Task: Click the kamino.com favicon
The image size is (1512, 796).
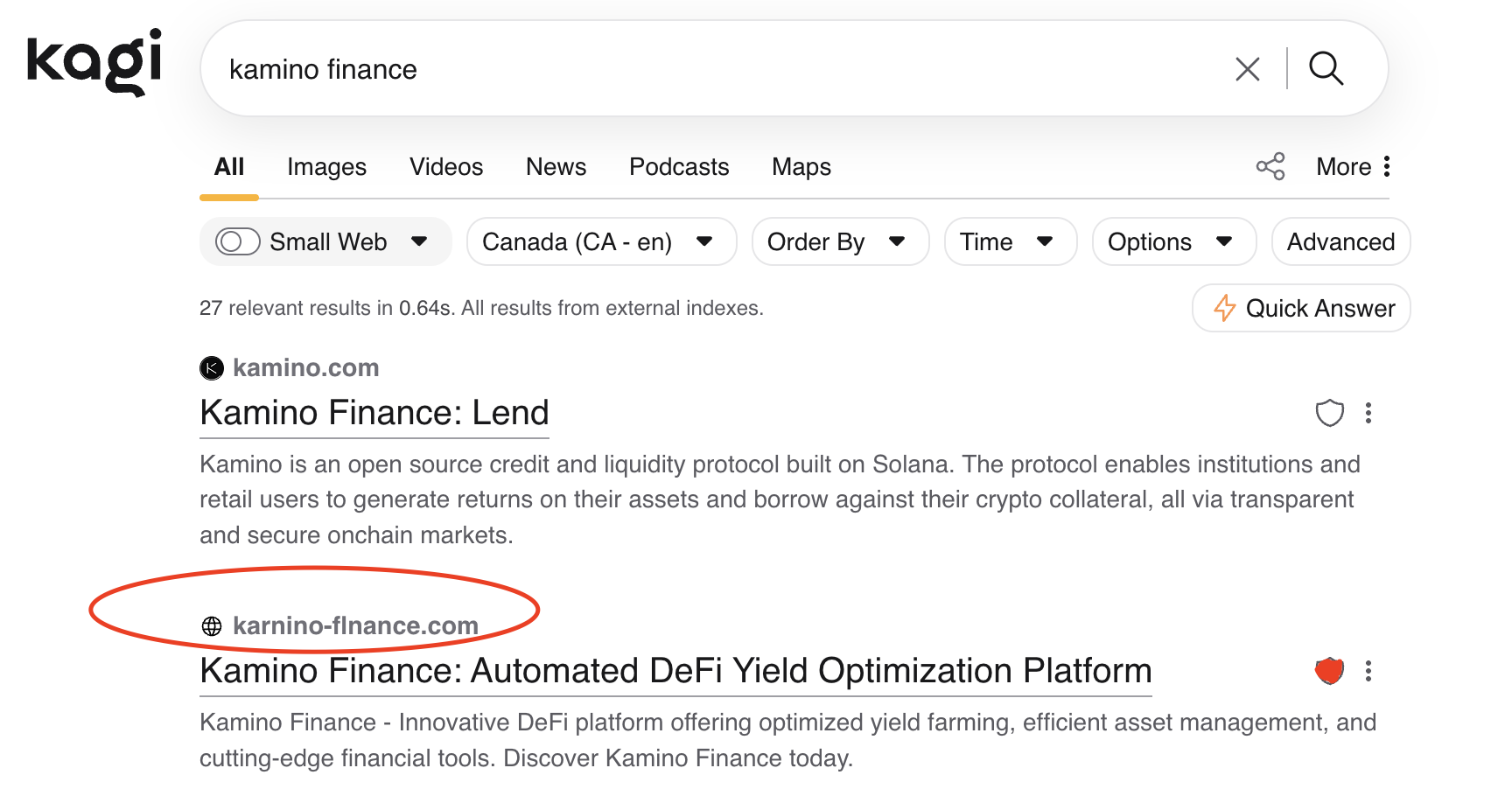Action: pyautogui.click(x=212, y=368)
